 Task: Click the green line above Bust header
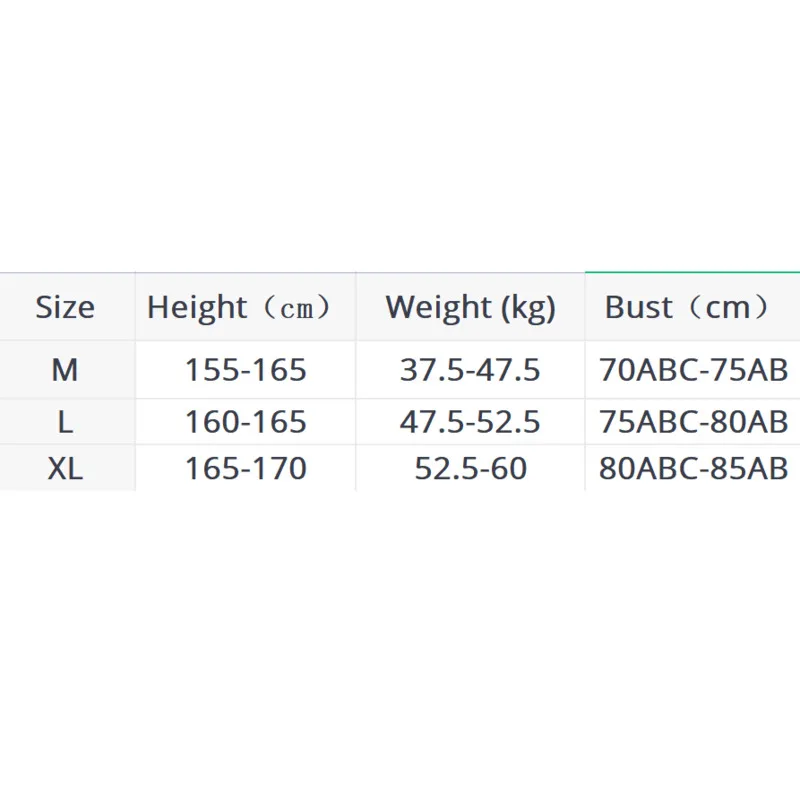(x=692, y=272)
